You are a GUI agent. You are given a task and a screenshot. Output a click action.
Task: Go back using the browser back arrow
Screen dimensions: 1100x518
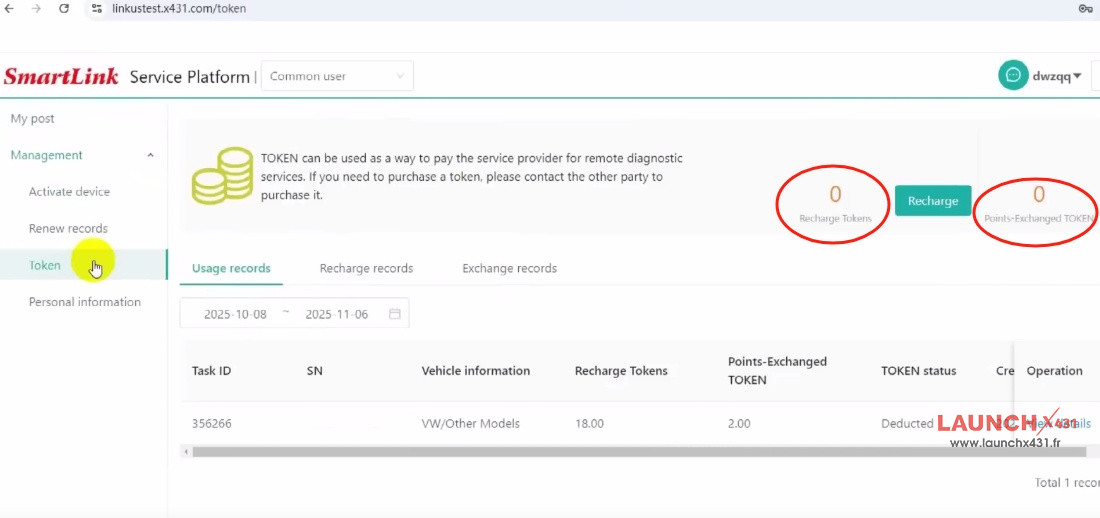9,9
